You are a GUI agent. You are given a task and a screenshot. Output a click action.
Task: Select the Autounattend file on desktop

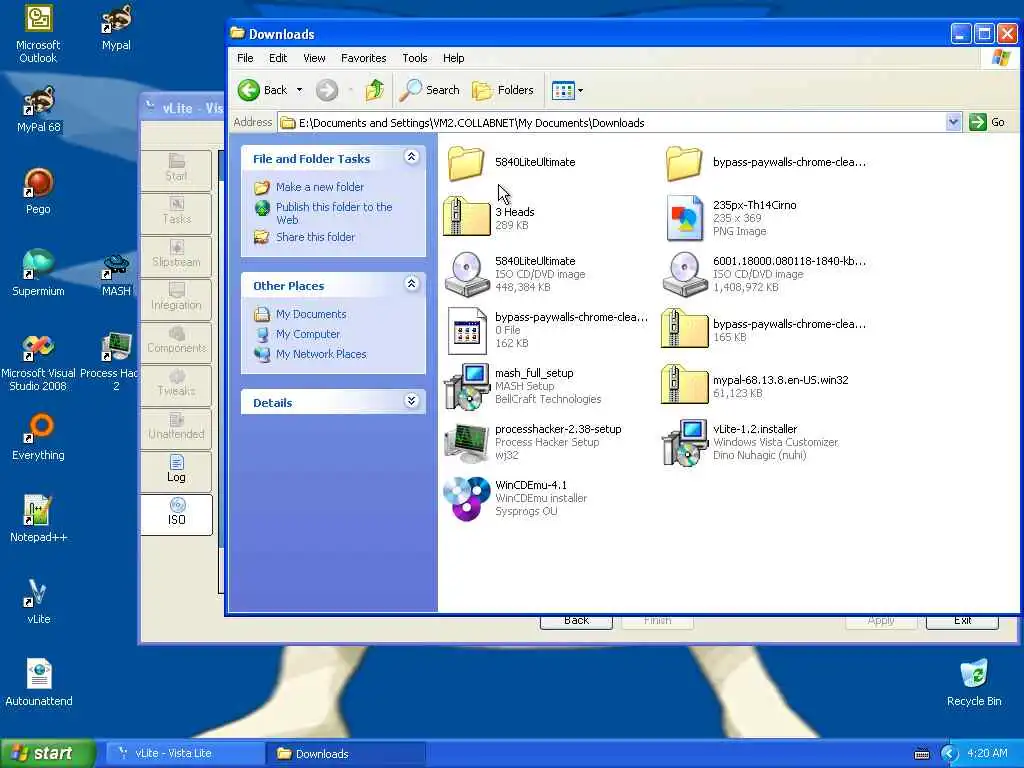pyautogui.click(x=39, y=683)
